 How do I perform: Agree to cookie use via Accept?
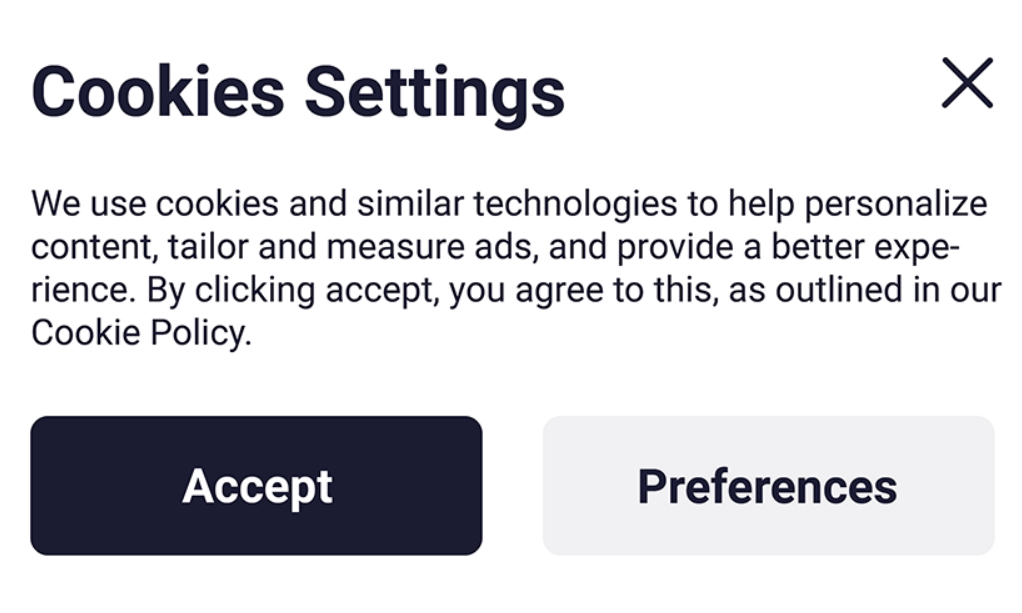point(256,486)
